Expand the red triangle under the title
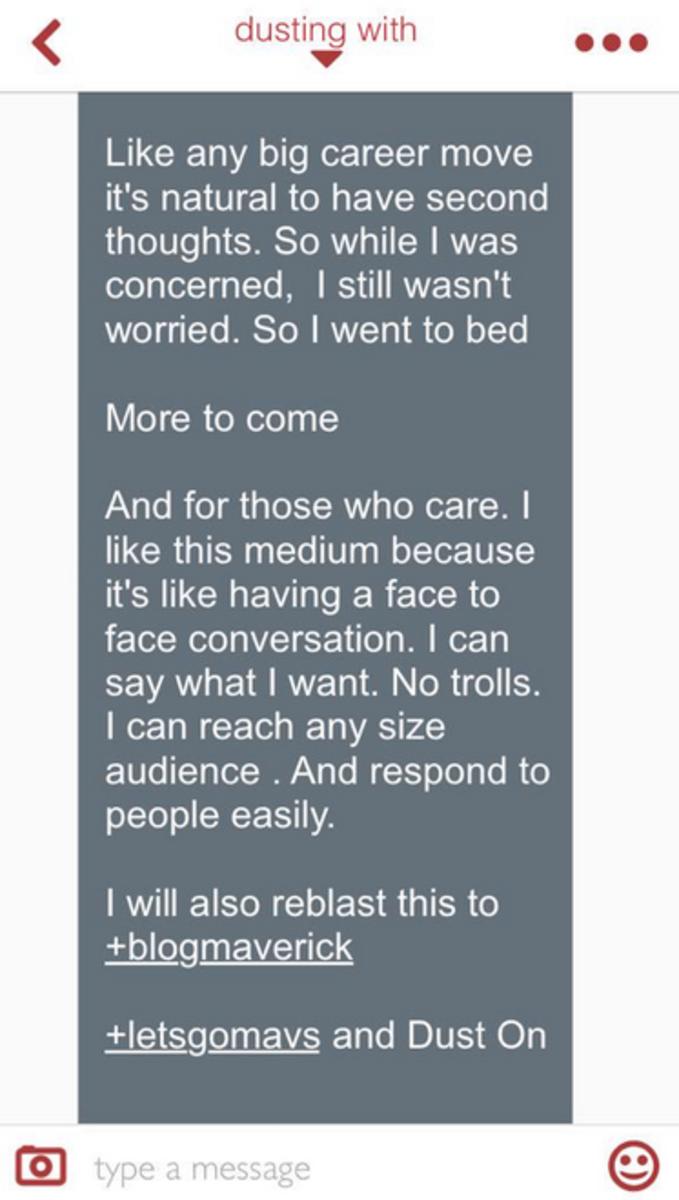The height and width of the screenshot is (1200, 679). (325, 60)
